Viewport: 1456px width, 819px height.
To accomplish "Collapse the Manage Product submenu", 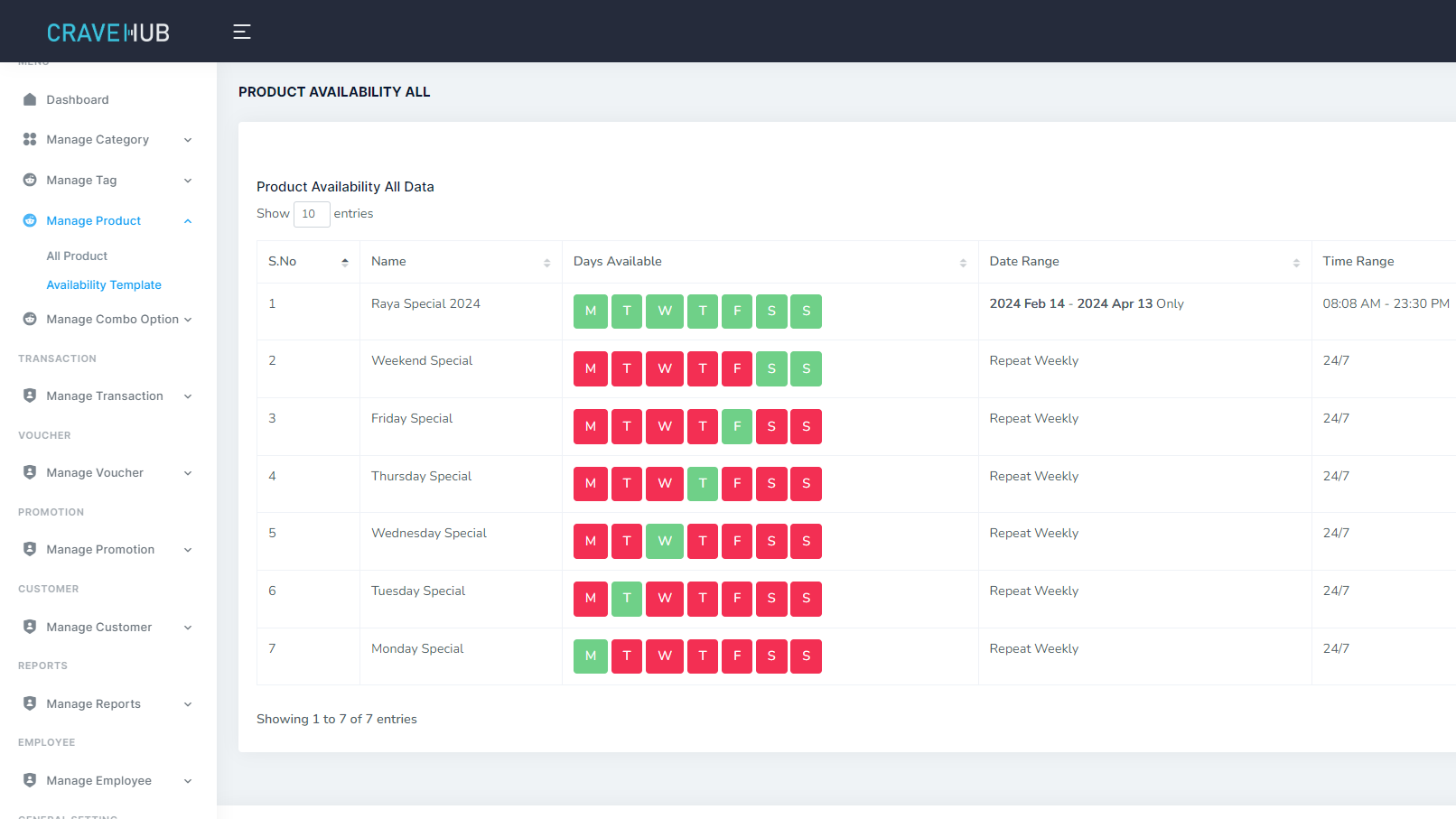I will [x=188, y=221].
